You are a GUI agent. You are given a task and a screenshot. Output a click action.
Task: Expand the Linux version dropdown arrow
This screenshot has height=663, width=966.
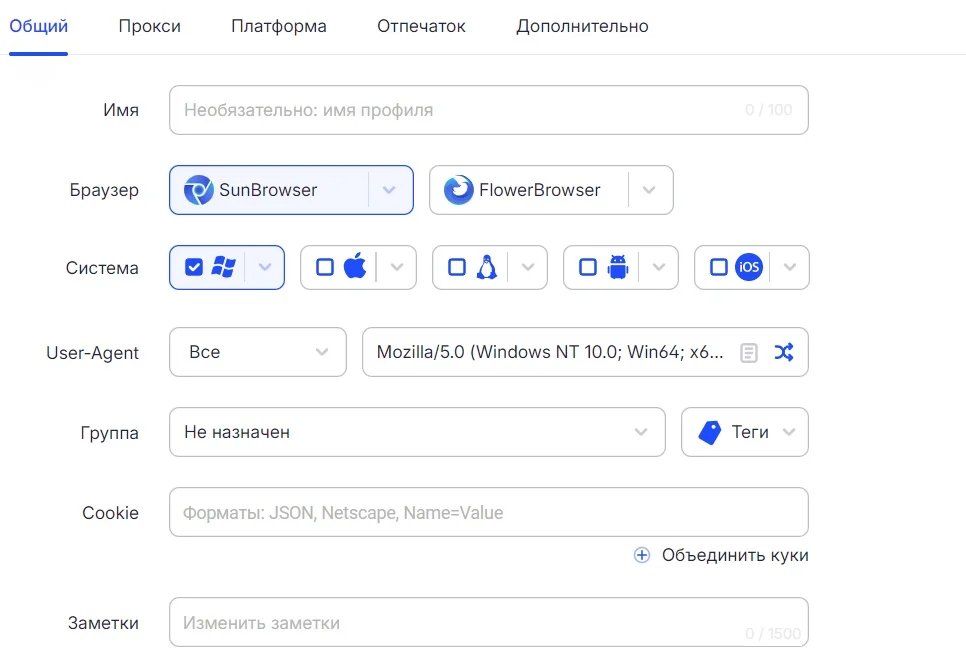point(528,267)
